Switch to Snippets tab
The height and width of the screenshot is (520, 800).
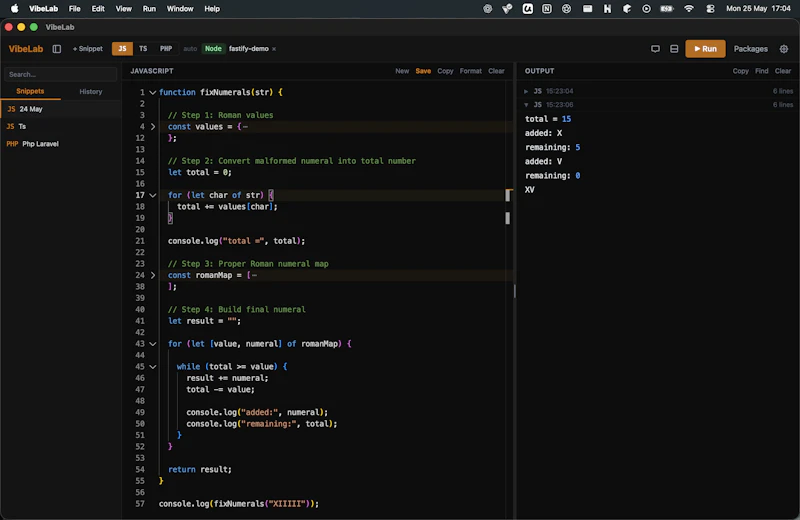point(30,91)
